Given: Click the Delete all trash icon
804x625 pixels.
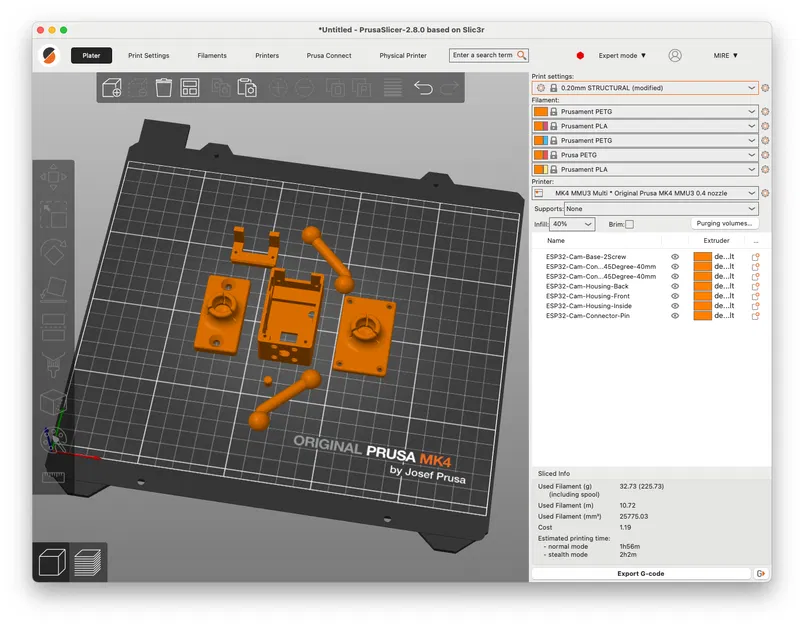Looking at the screenshot, I should [164, 88].
